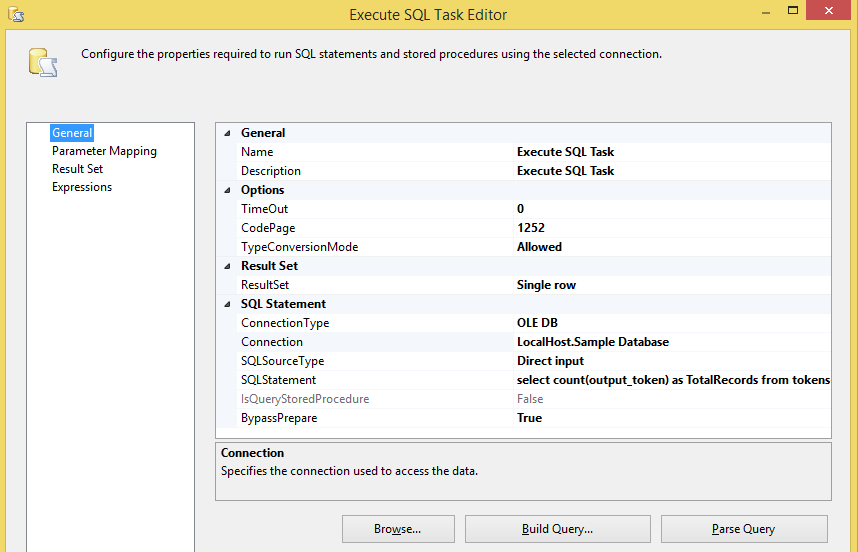Change the ConnectionType OLE DB value
Screen dimensions: 858x552
point(670,323)
